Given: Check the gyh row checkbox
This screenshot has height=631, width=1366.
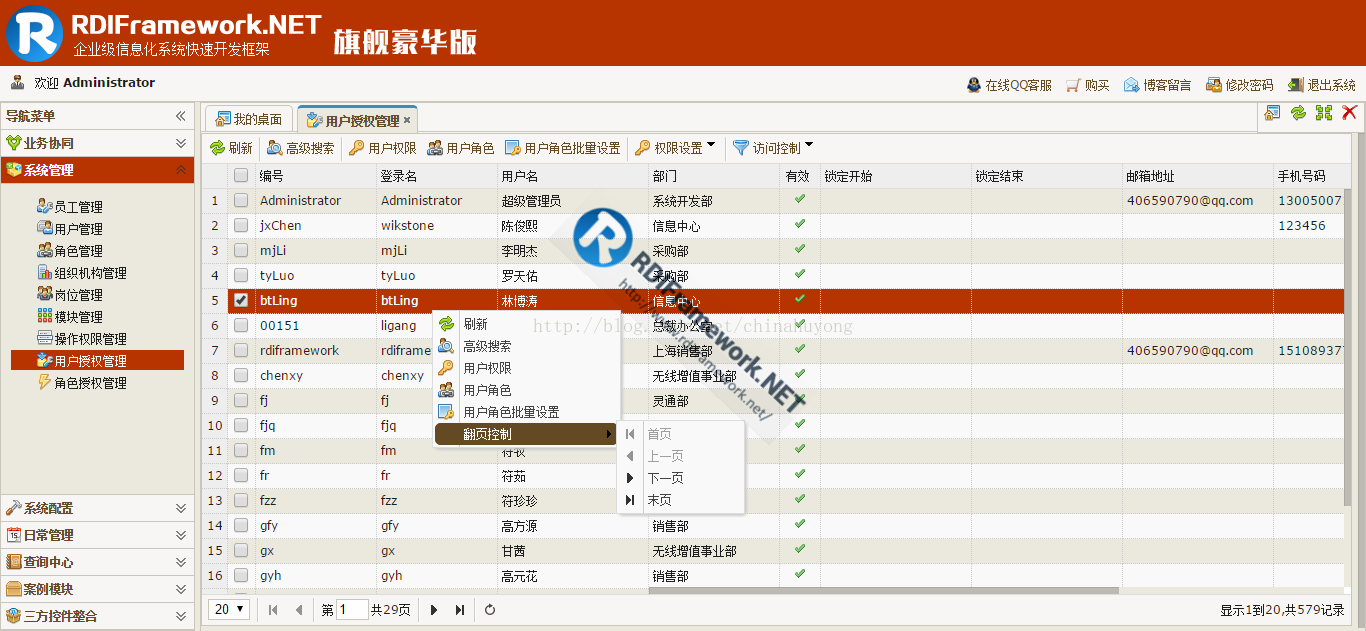Looking at the screenshot, I should [241, 575].
